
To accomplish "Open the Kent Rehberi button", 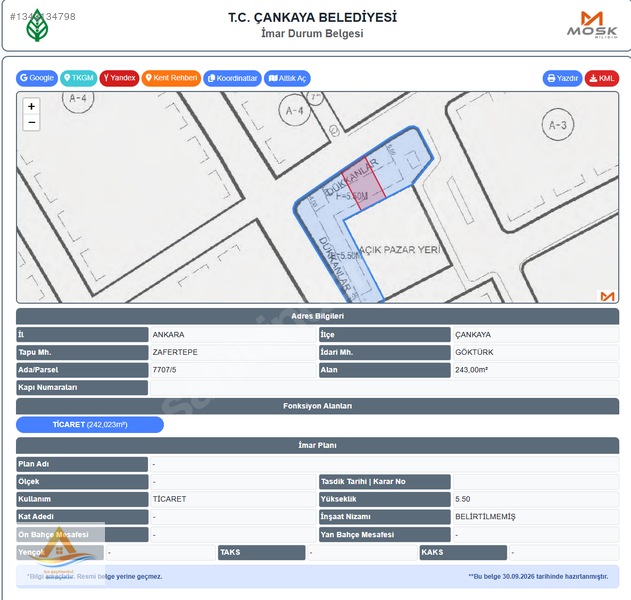I will (171, 78).
